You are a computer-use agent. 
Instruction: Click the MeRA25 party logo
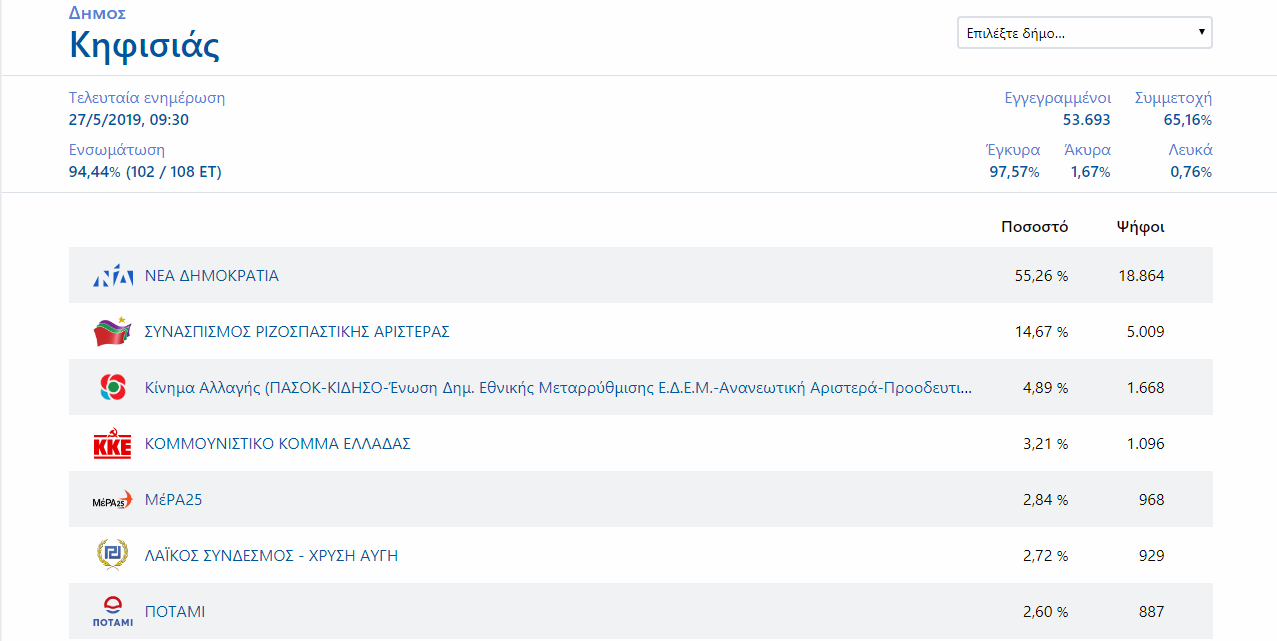[112, 500]
